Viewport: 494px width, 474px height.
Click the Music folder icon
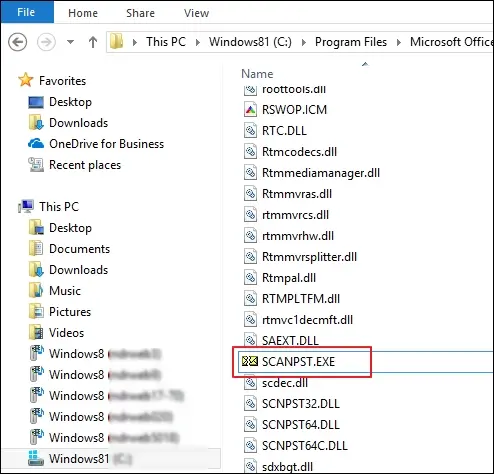[36, 290]
